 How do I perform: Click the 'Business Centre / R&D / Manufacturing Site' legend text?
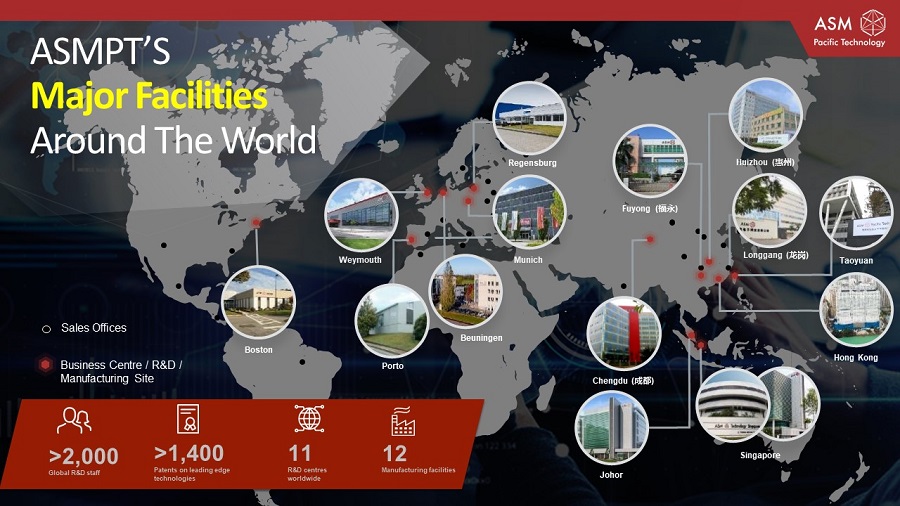click(x=121, y=371)
